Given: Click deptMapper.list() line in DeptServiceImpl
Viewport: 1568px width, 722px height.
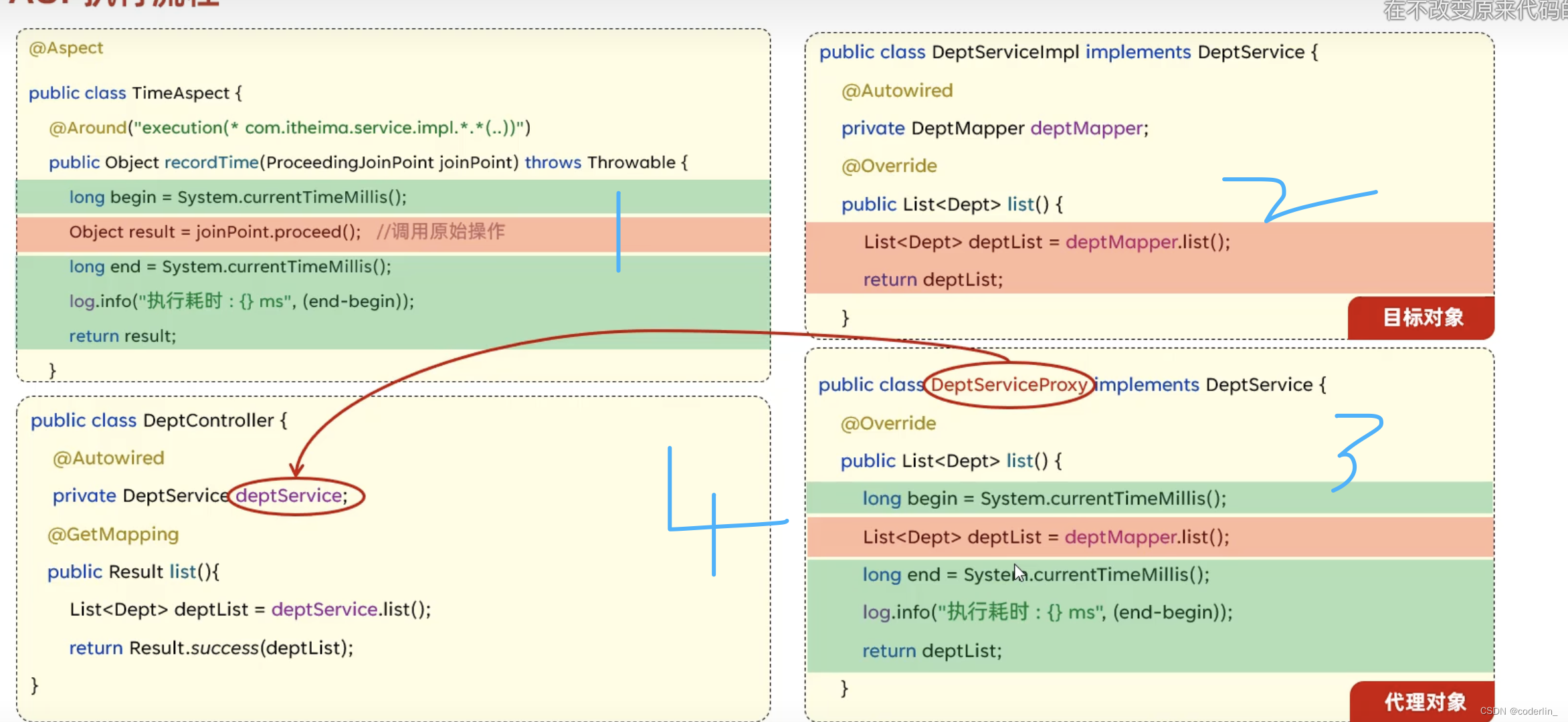Looking at the screenshot, I should [1047, 242].
